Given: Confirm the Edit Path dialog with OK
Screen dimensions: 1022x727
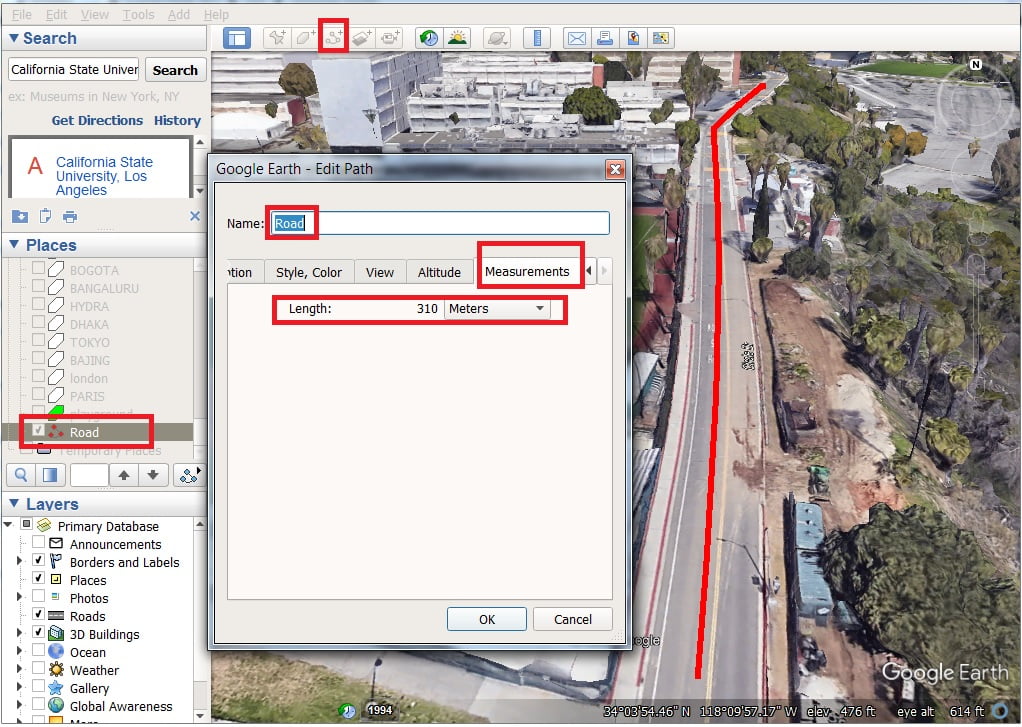Looking at the screenshot, I should coord(487,619).
